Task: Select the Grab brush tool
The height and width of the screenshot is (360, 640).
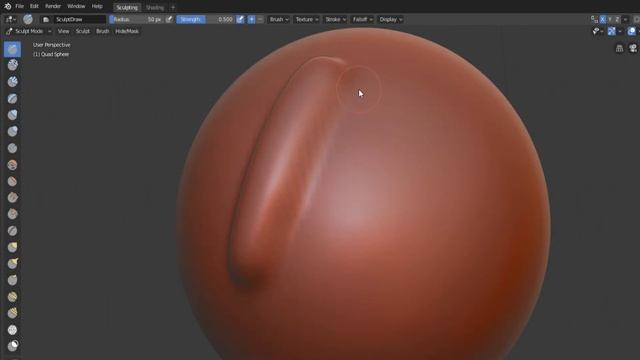Action: click(x=12, y=247)
